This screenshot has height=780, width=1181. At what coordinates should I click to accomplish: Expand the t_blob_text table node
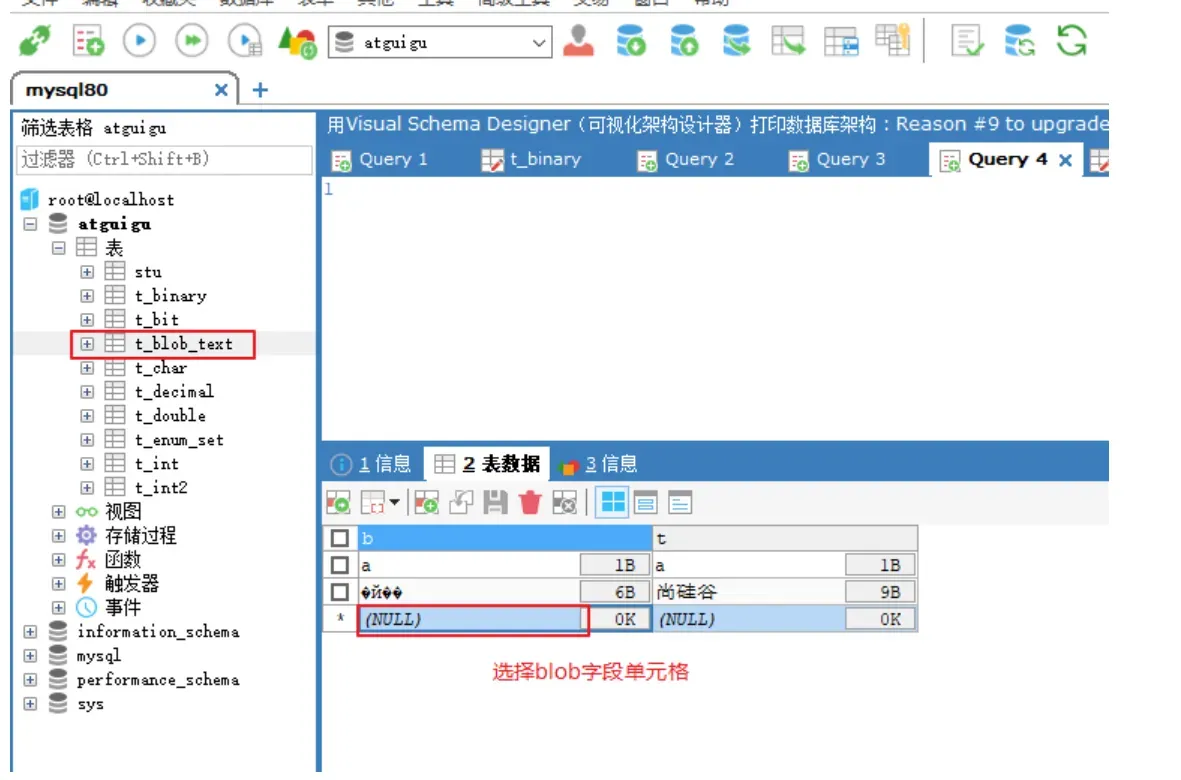[87, 344]
